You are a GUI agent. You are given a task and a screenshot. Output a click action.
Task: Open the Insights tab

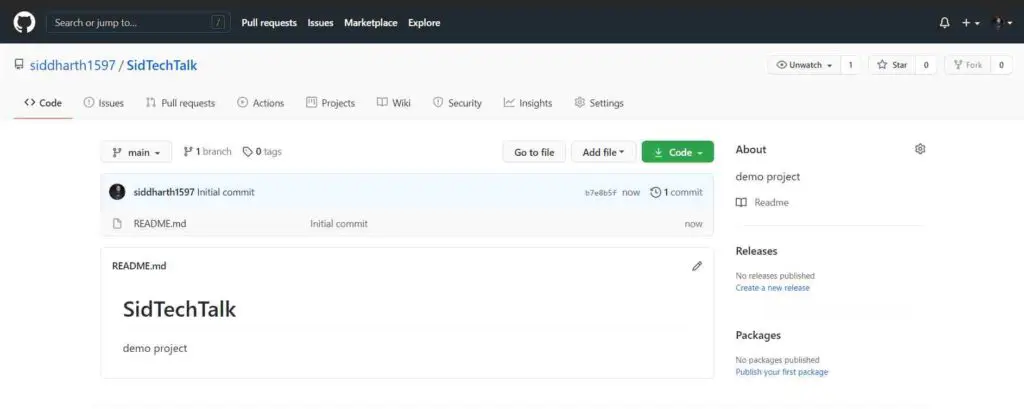click(x=528, y=103)
